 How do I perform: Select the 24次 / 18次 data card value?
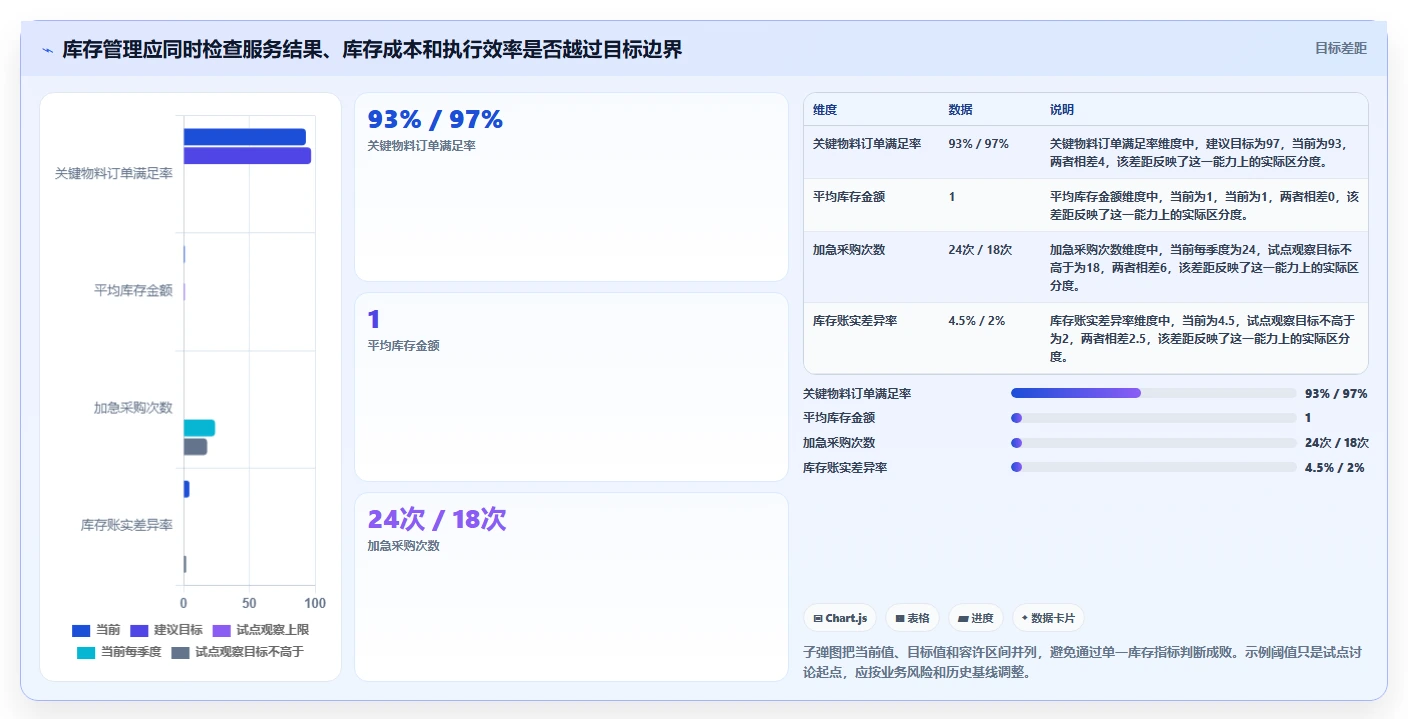point(437,520)
